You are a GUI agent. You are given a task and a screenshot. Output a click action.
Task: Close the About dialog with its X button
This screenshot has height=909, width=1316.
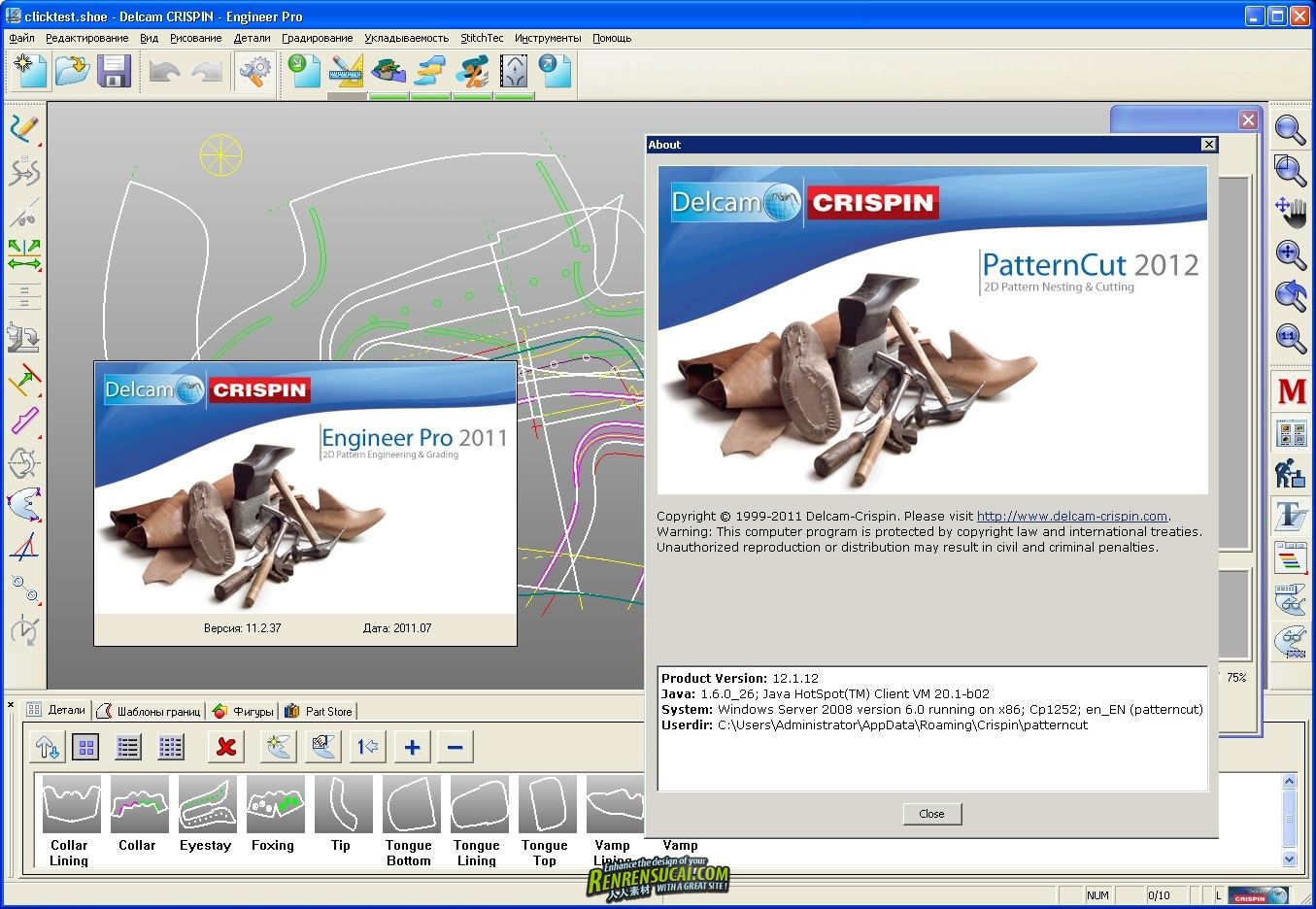1209,144
